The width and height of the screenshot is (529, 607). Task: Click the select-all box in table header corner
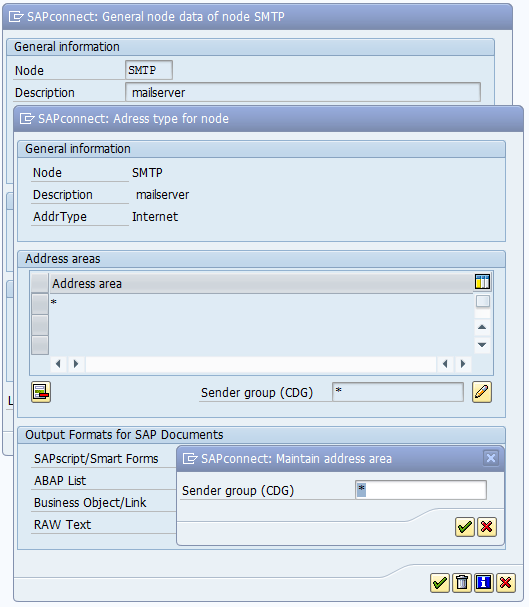click(40, 283)
